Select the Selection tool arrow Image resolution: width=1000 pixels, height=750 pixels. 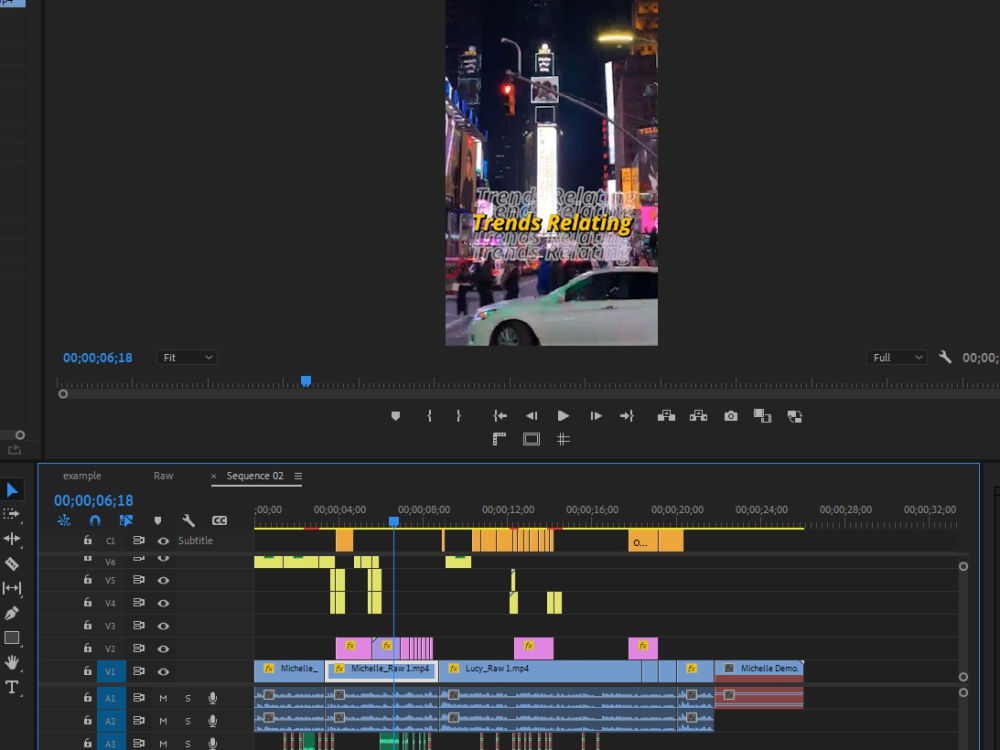pos(12,490)
